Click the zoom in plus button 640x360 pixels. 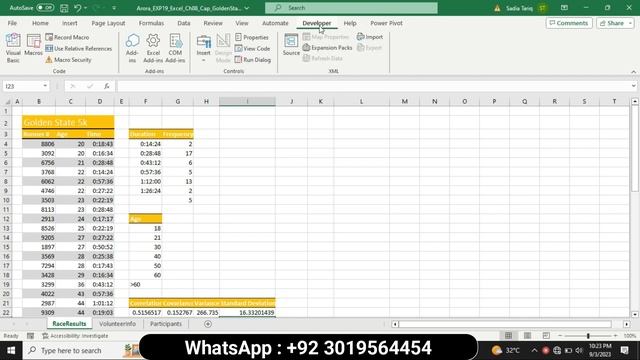tap(616, 336)
